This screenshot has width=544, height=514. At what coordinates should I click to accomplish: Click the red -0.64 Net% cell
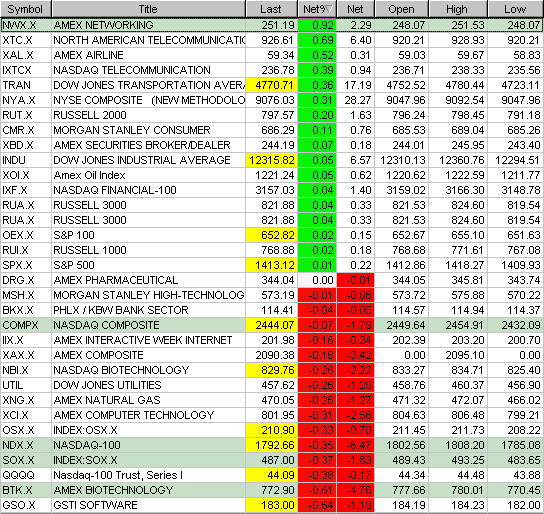point(317,505)
